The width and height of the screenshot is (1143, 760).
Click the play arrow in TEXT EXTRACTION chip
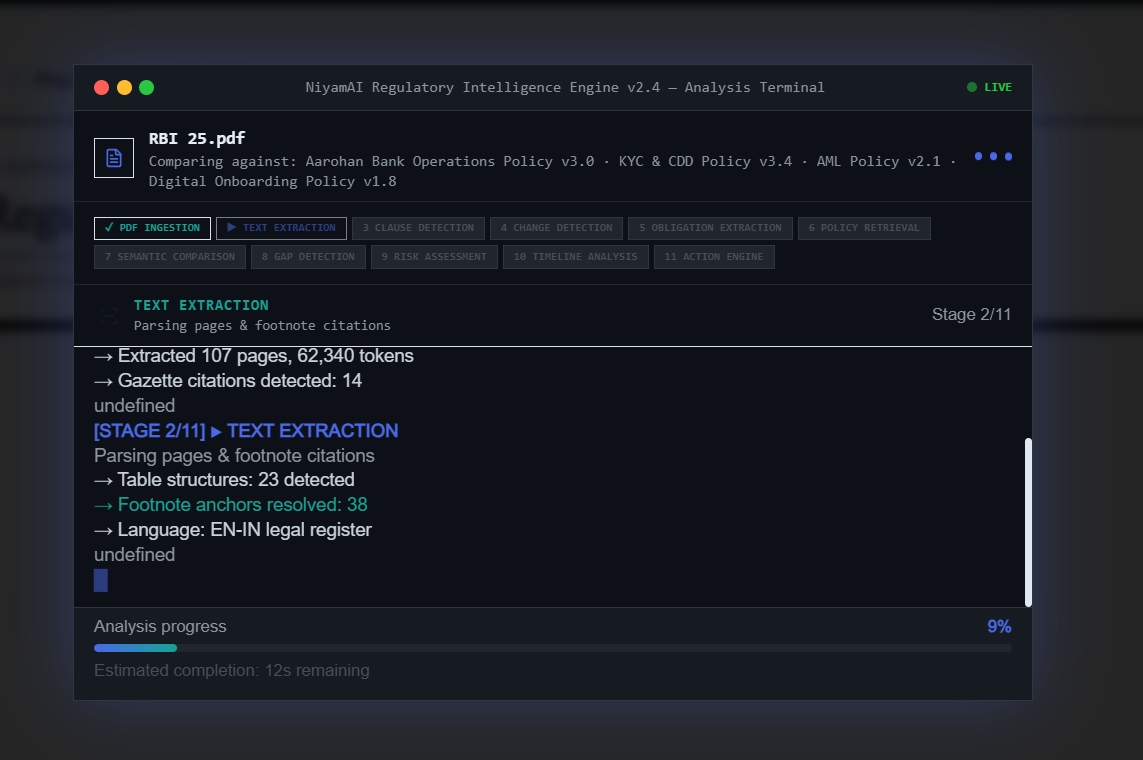pyautogui.click(x=231, y=227)
